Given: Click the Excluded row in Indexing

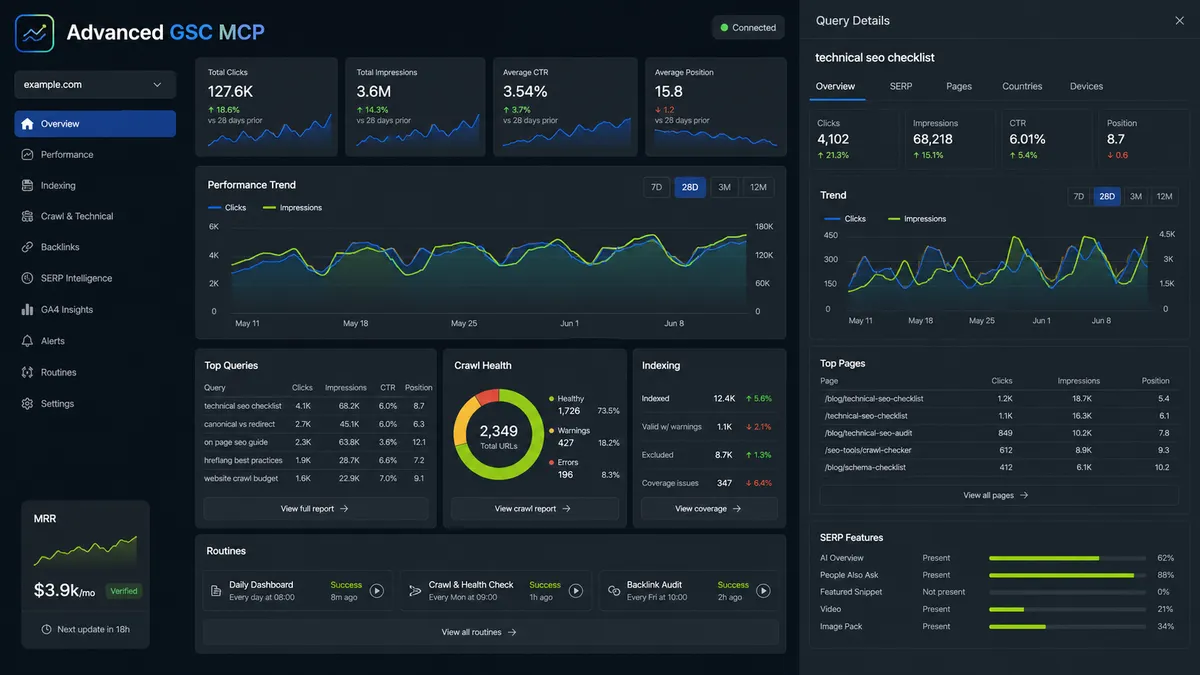Looking at the screenshot, I should (708, 455).
